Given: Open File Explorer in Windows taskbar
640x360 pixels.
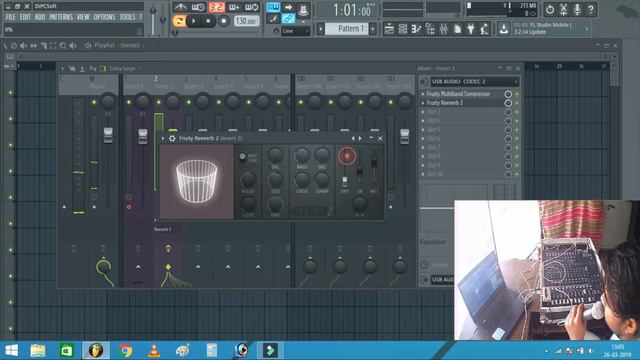Looking at the screenshot, I should tap(38, 351).
